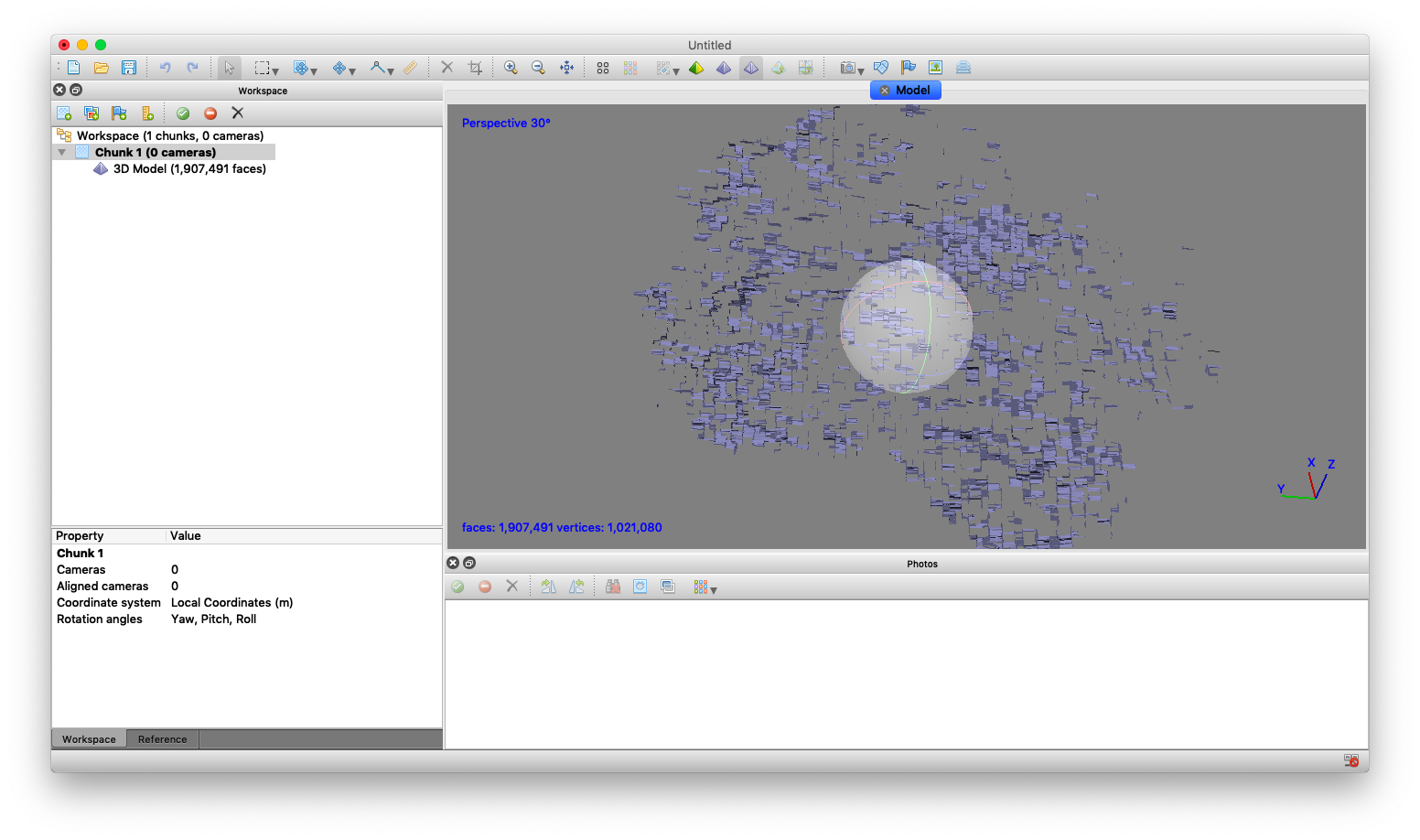
Task: Switch to the Reference tab
Action: (162, 739)
